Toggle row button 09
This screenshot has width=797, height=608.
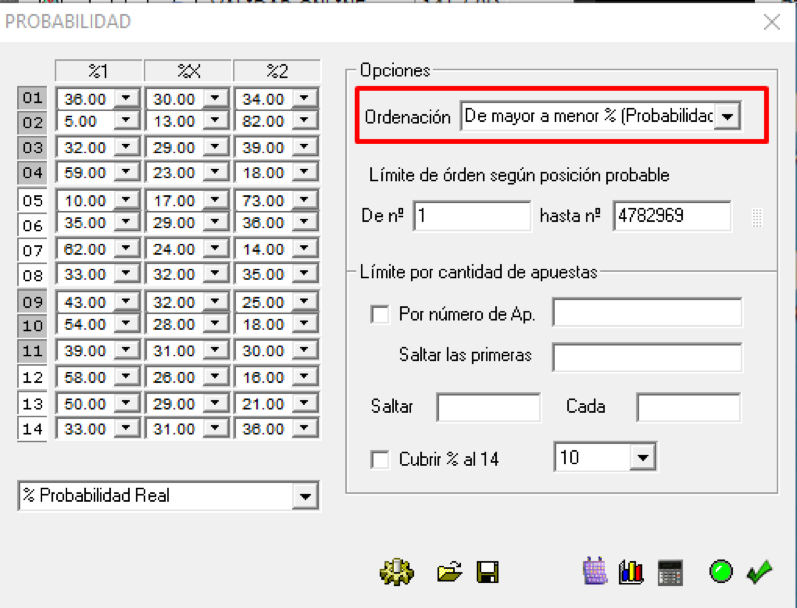[32, 302]
